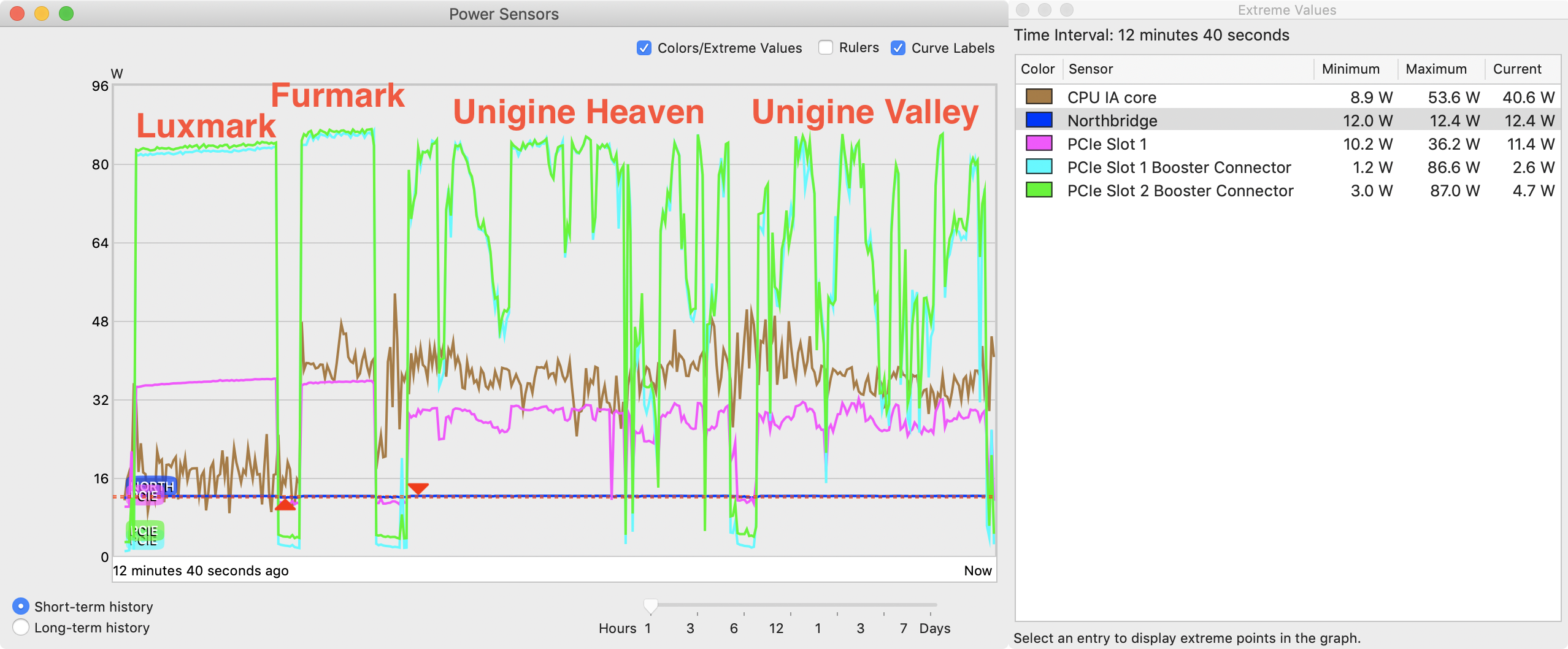Click the green PCIE curve label on graph
The height and width of the screenshot is (649, 1568).
point(145,530)
